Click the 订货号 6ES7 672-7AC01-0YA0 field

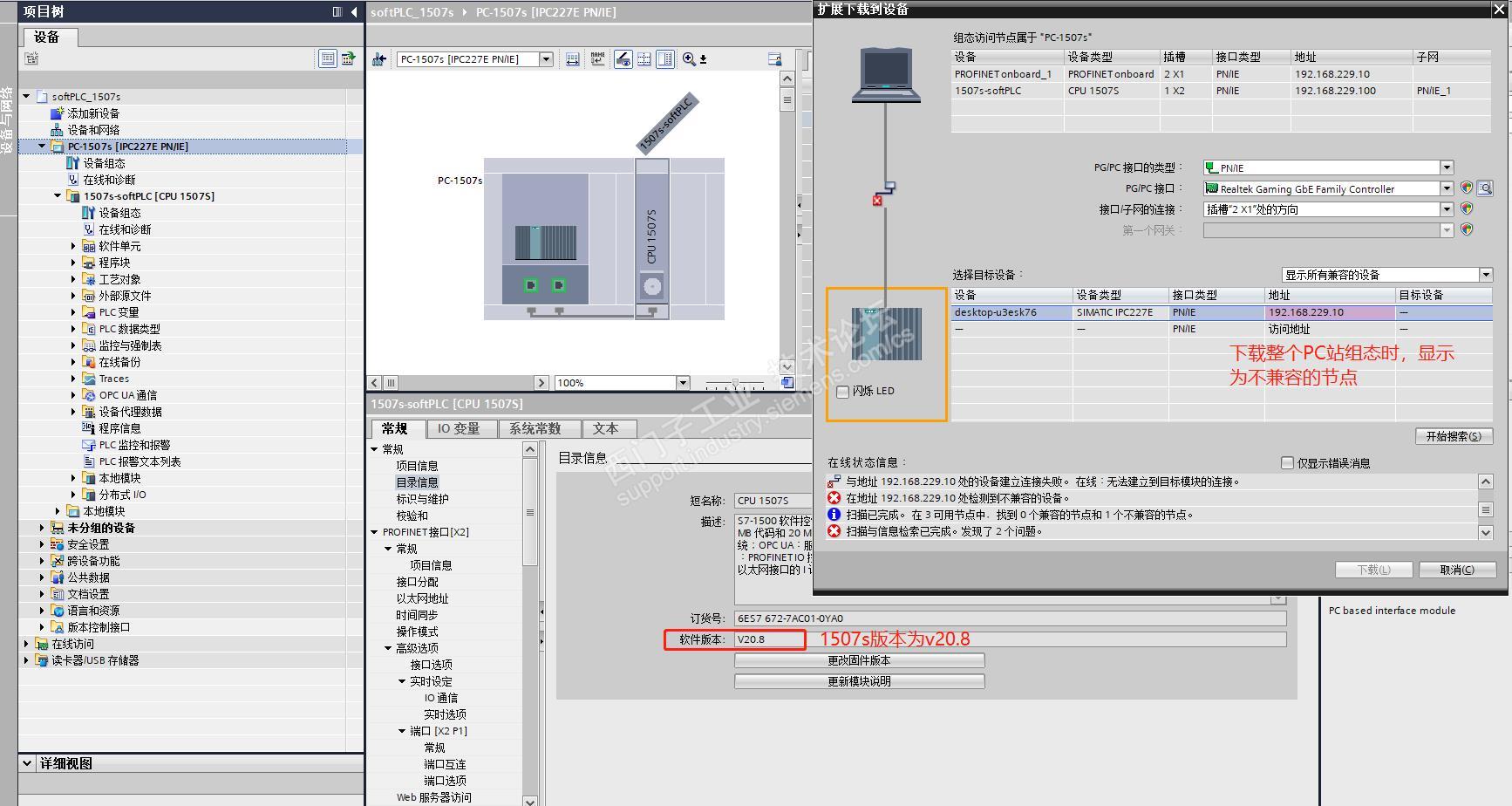click(1010, 618)
